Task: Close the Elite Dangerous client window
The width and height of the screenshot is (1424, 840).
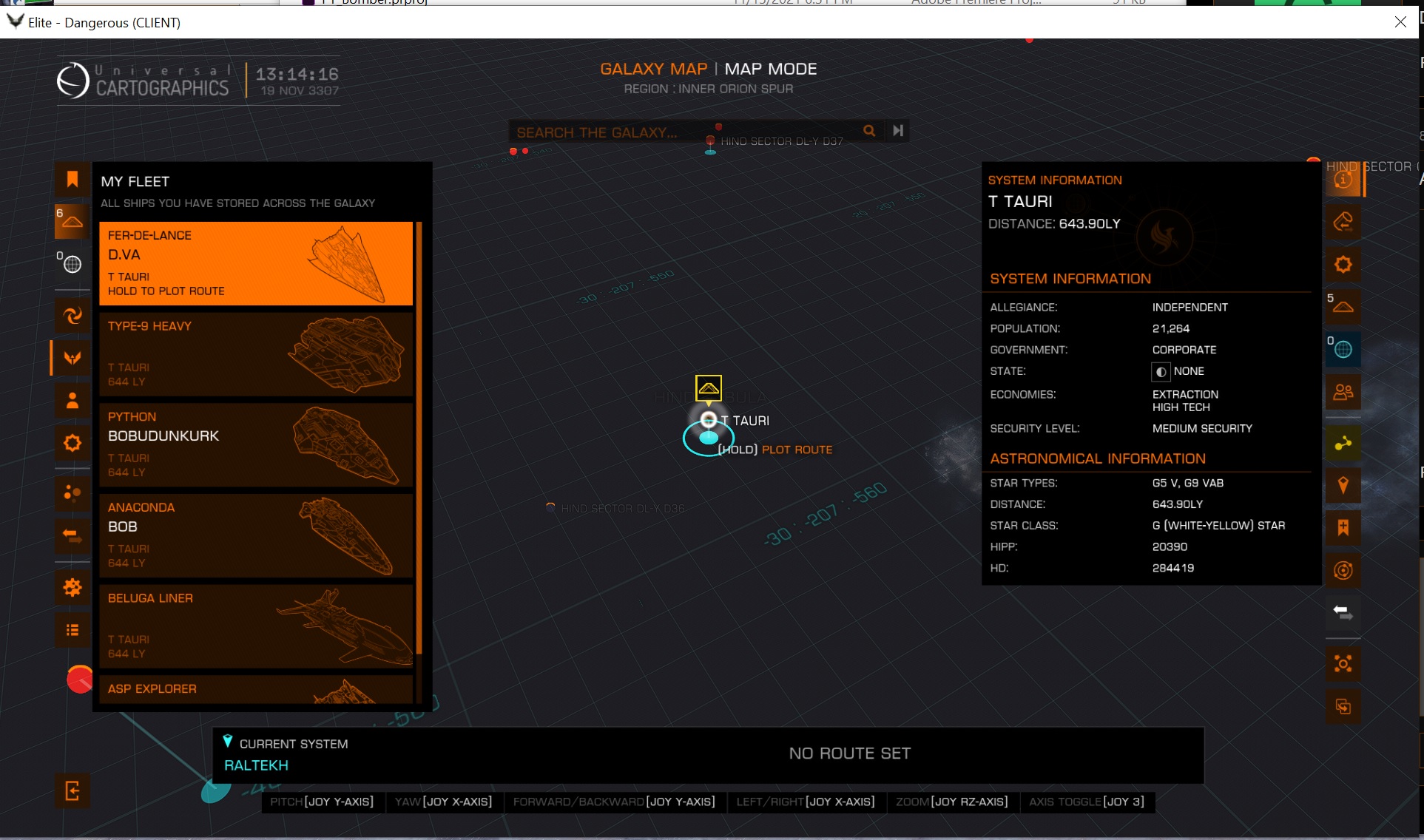Action: pyautogui.click(x=1400, y=22)
